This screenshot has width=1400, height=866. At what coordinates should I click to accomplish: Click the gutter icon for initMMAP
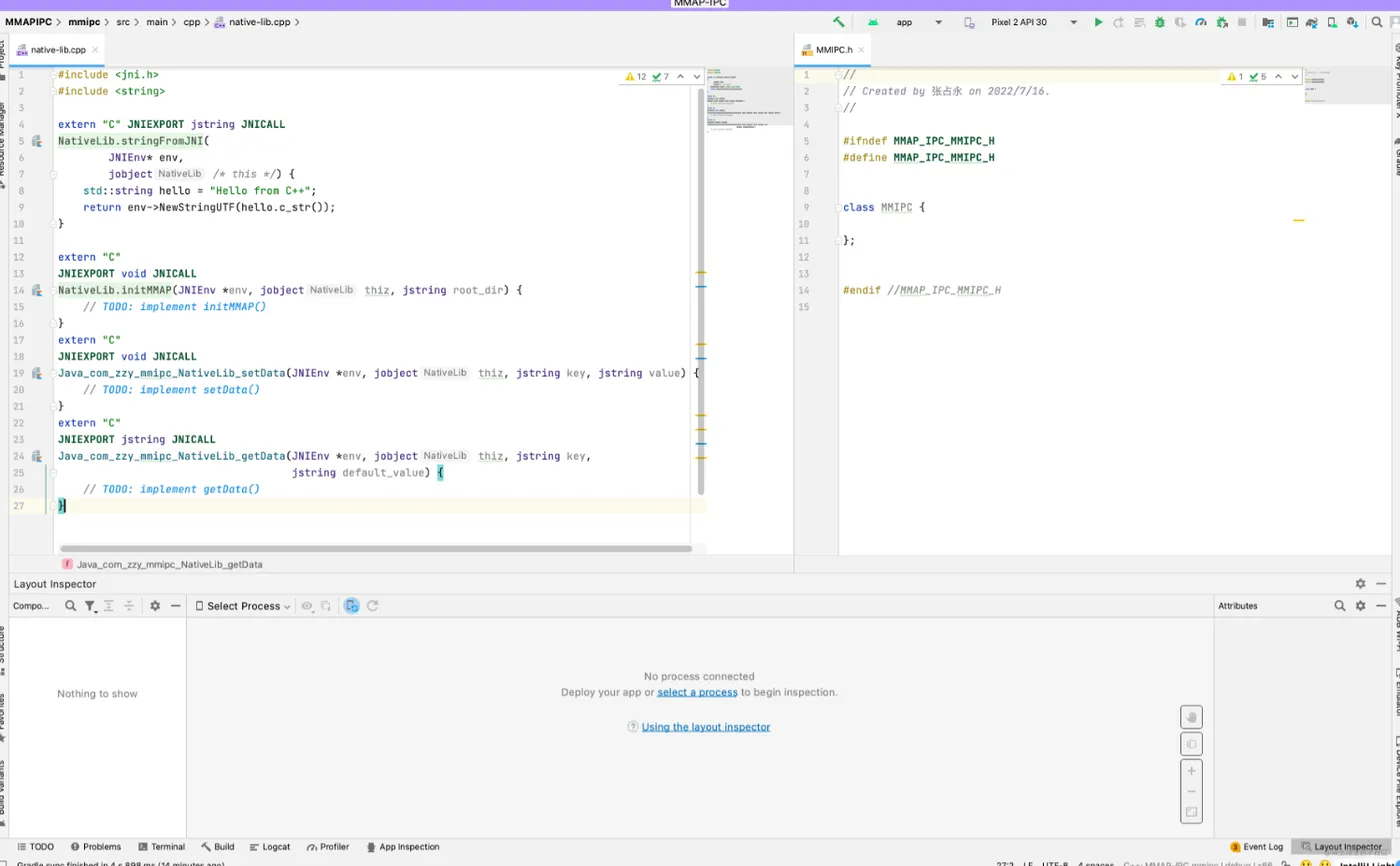[36, 290]
